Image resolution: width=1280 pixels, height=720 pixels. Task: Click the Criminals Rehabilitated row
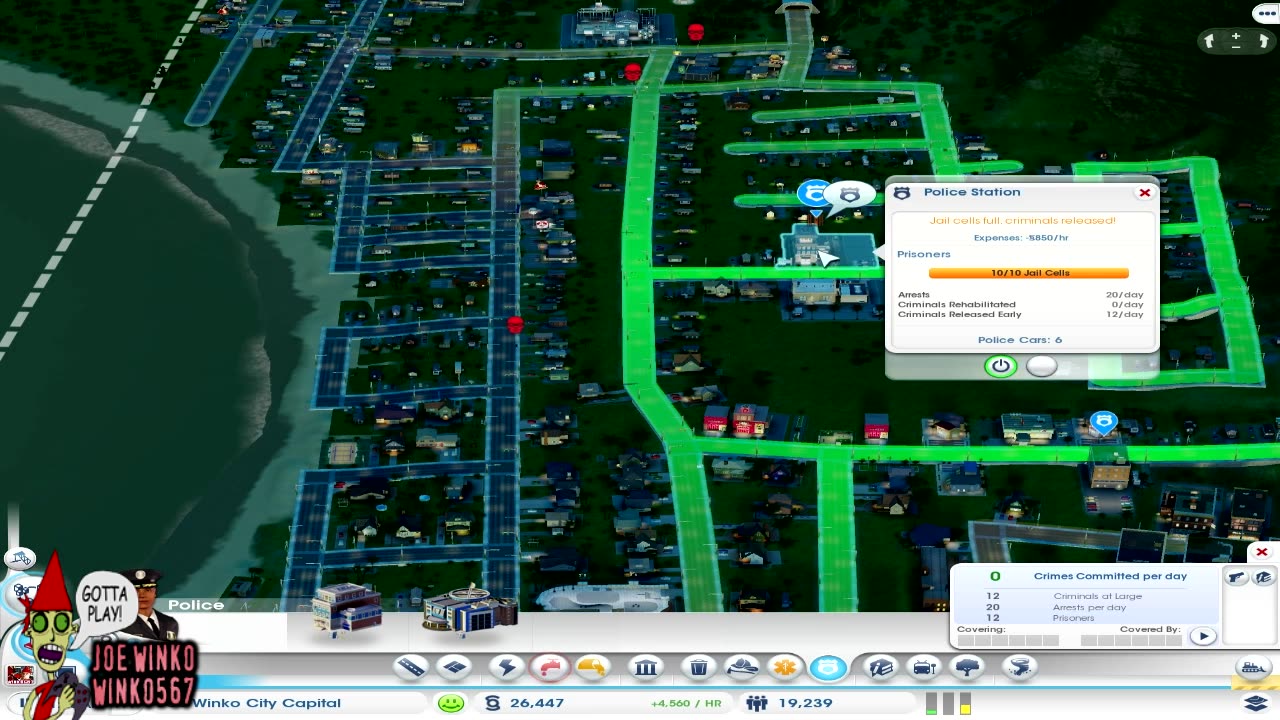tap(1021, 304)
